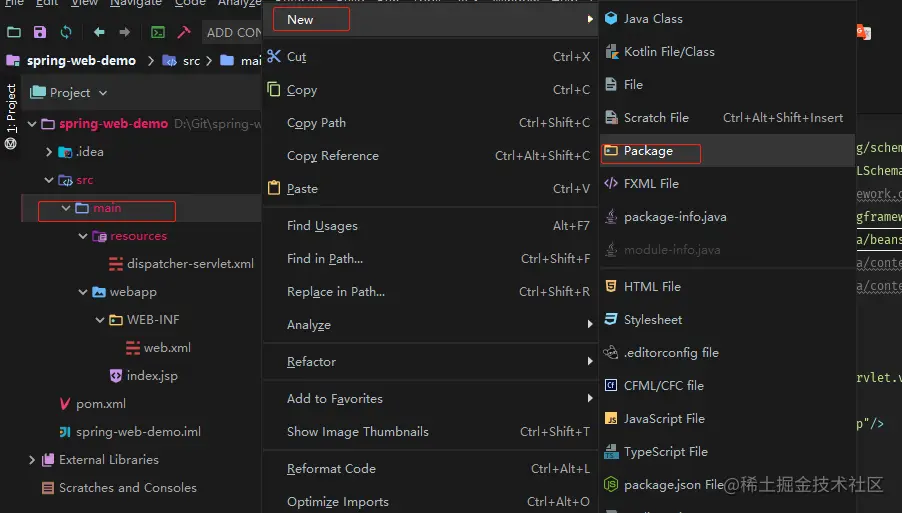Select Replace in Path...
902x513 pixels.
click(430, 292)
